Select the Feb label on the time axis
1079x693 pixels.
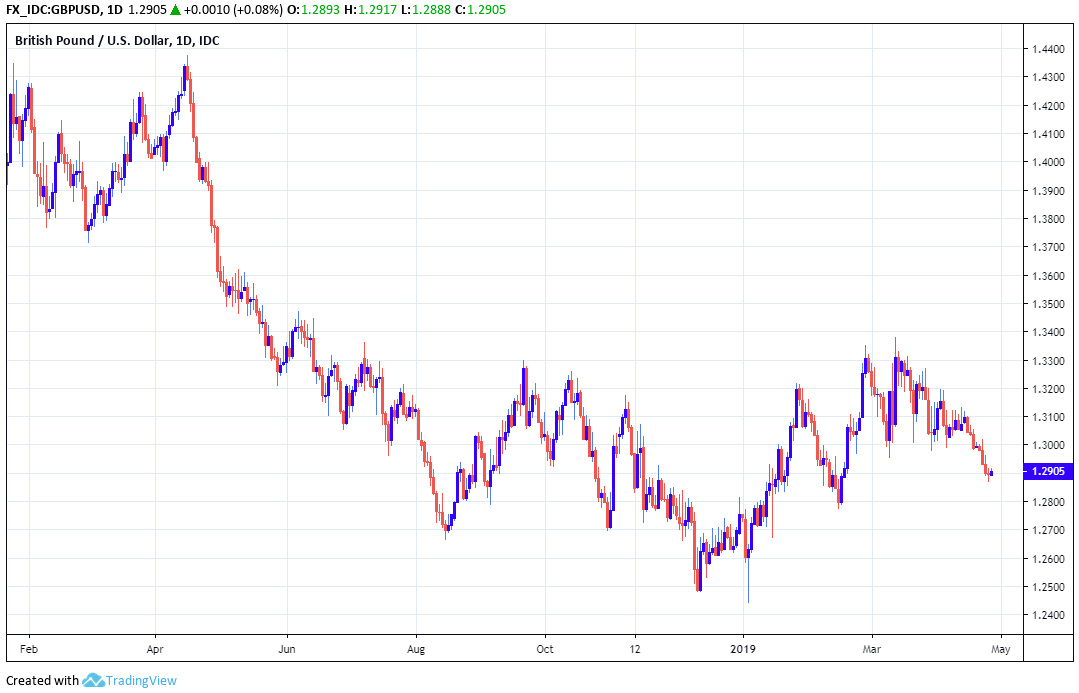[29, 647]
